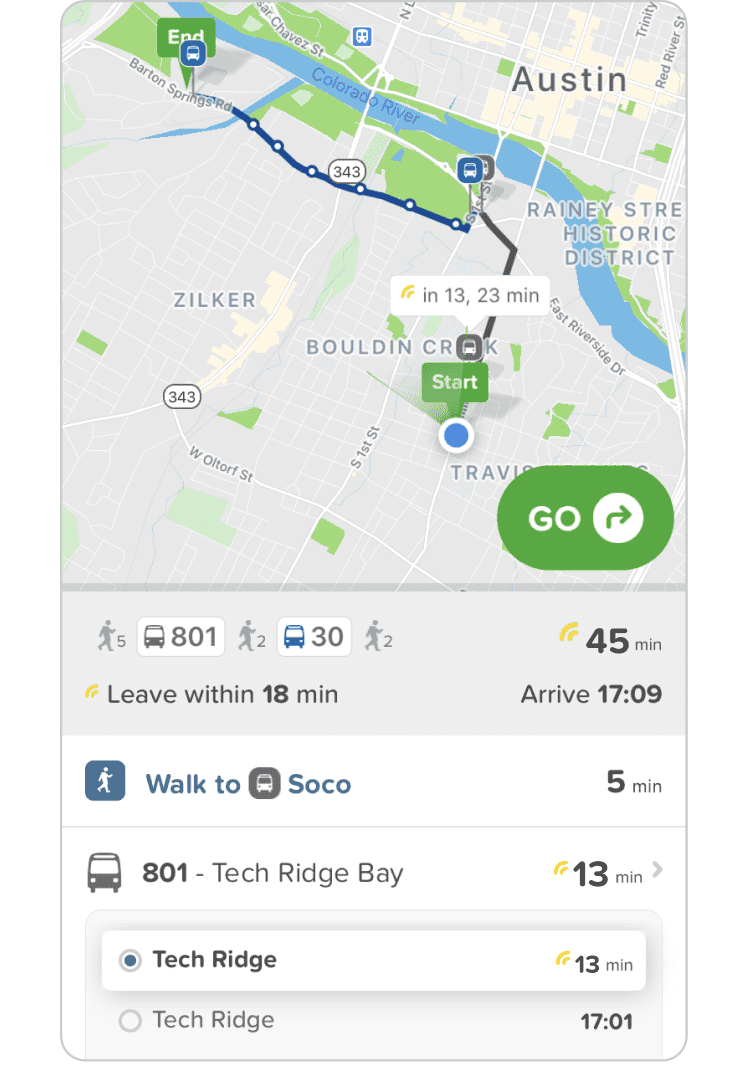Open the route 801 bus badge
750x1066 pixels.
[181, 637]
